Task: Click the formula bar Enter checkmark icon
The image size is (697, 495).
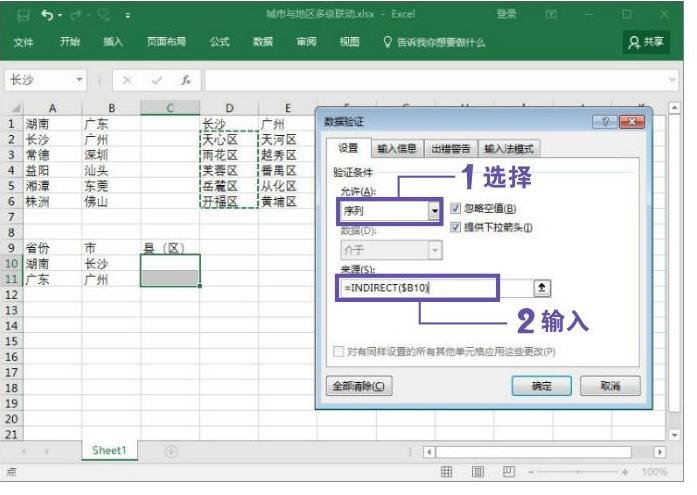Action: pyautogui.click(x=156, y=80)
